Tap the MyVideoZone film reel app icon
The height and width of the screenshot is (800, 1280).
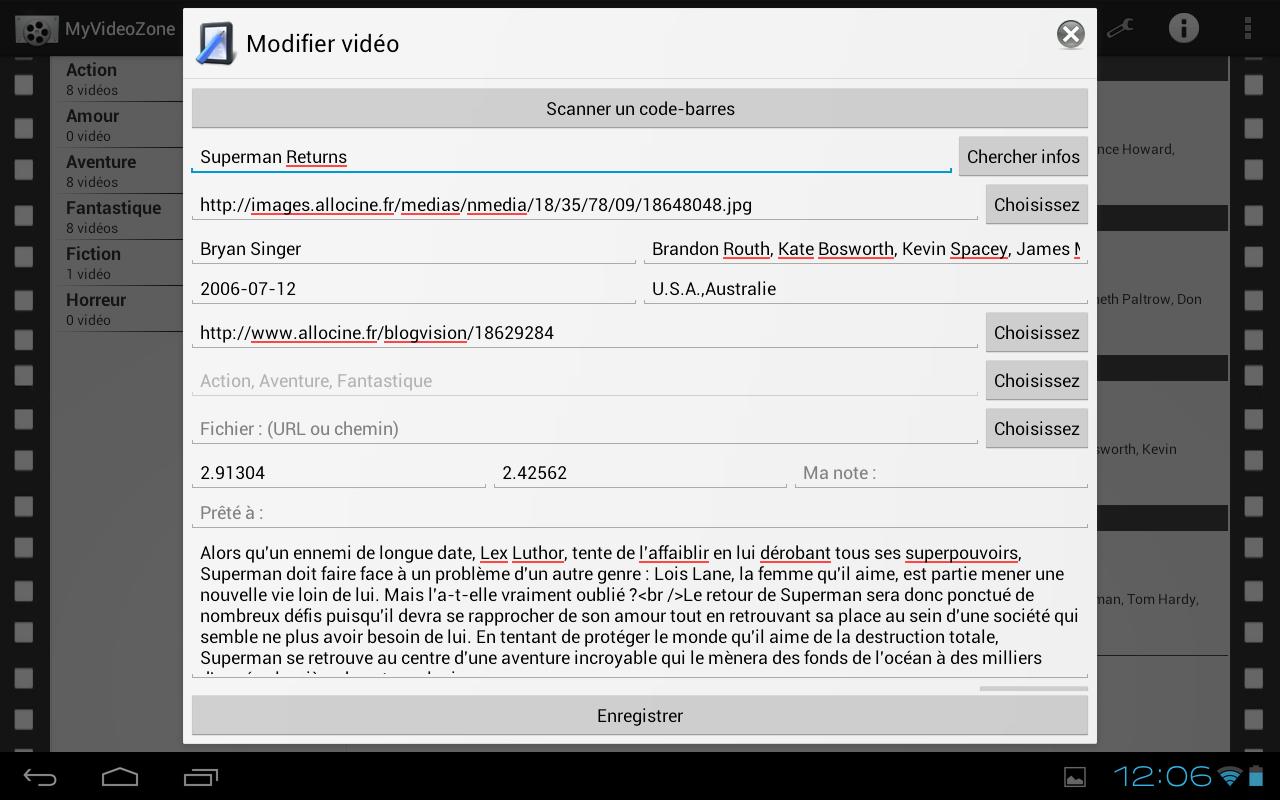coord(36,29)
